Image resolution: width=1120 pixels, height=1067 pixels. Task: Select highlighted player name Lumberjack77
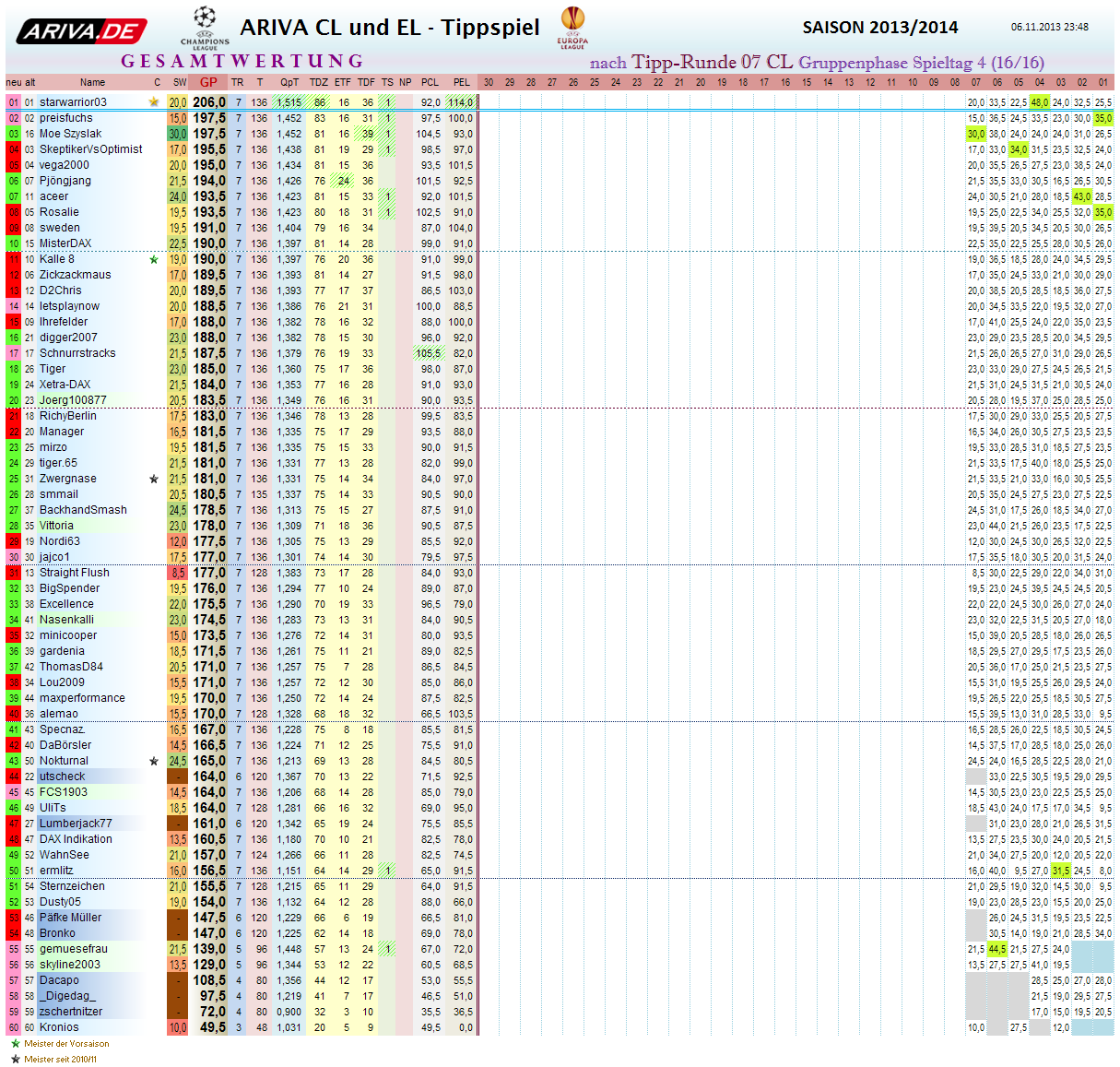[76, 824]
